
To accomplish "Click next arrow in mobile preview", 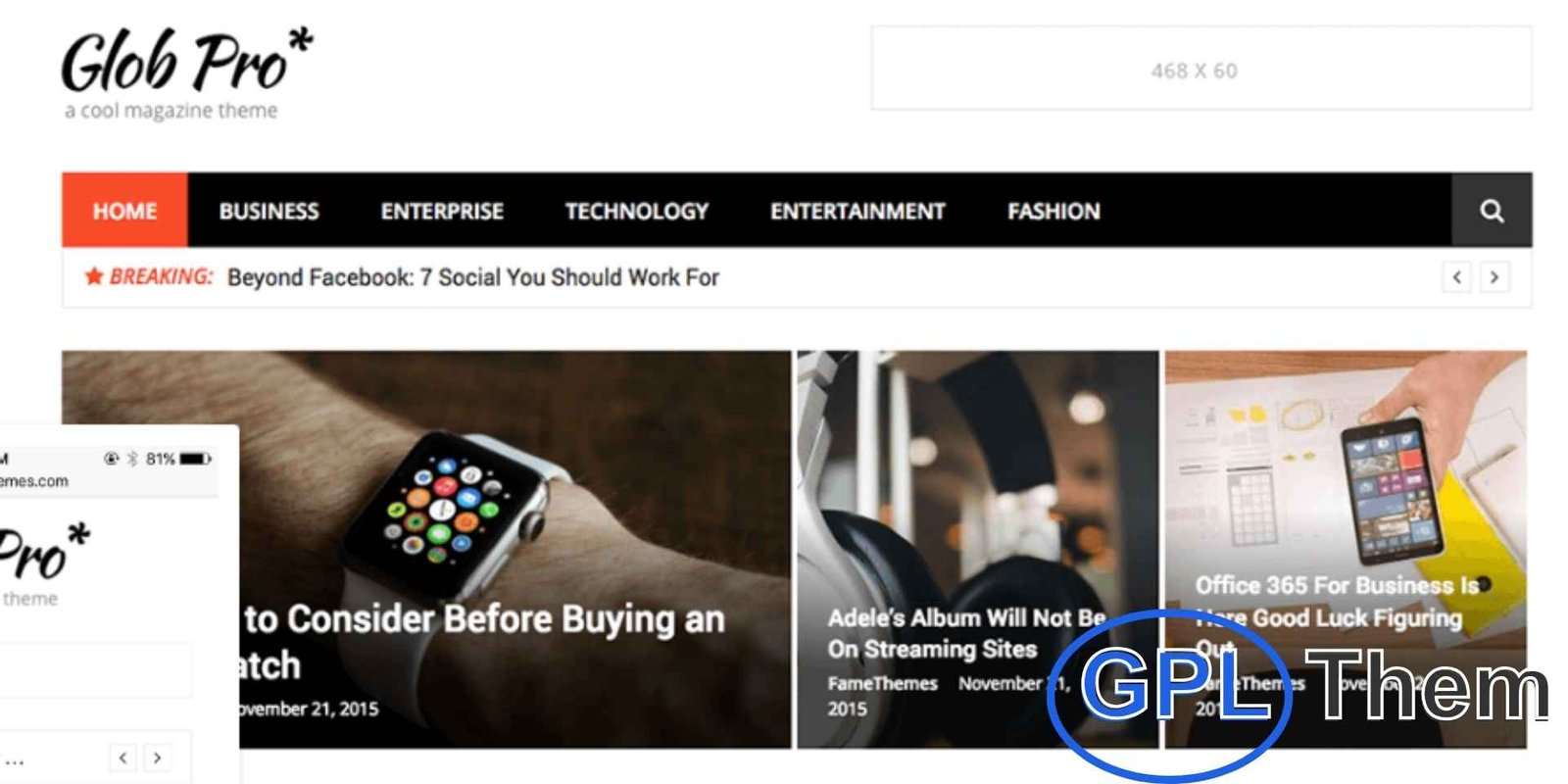I will 157,758.
